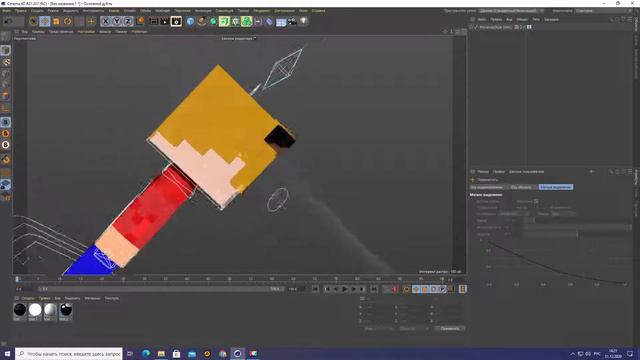
Task: Toggle the soft selection checkbox
Action: pos(536,201)
